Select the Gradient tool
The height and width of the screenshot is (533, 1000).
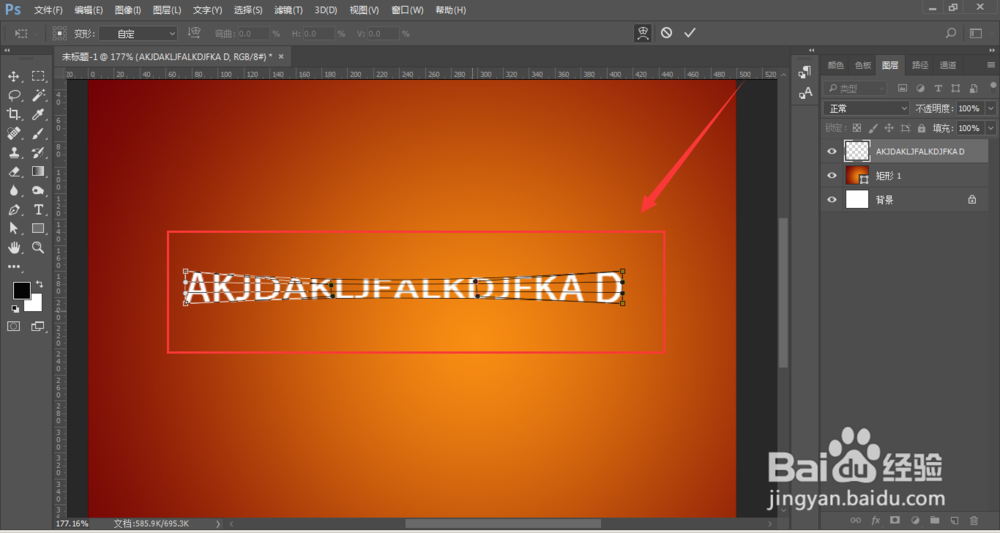click(38, 172)
